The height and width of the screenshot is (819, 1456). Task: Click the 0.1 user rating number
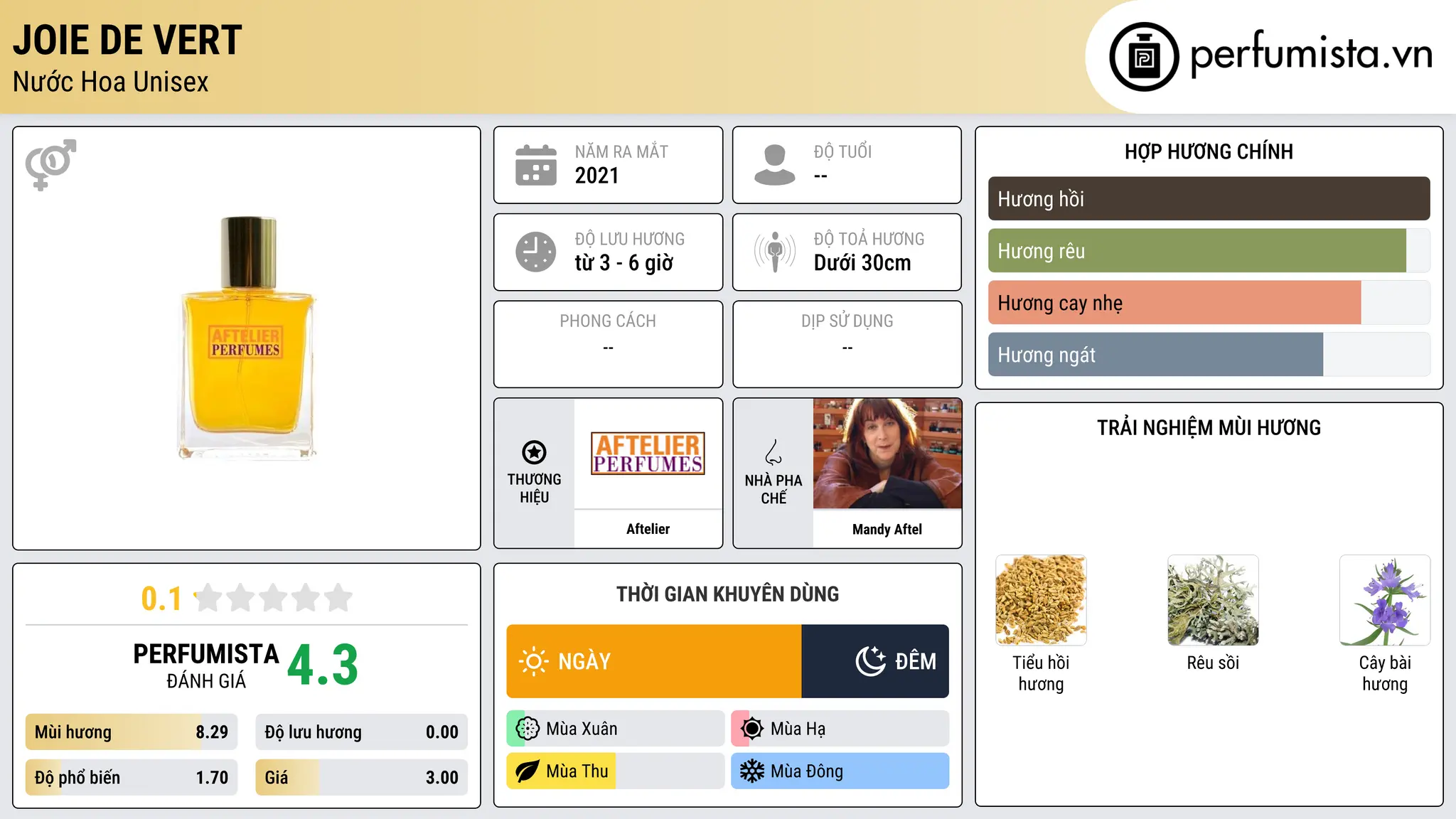click(x=161, y=599)
